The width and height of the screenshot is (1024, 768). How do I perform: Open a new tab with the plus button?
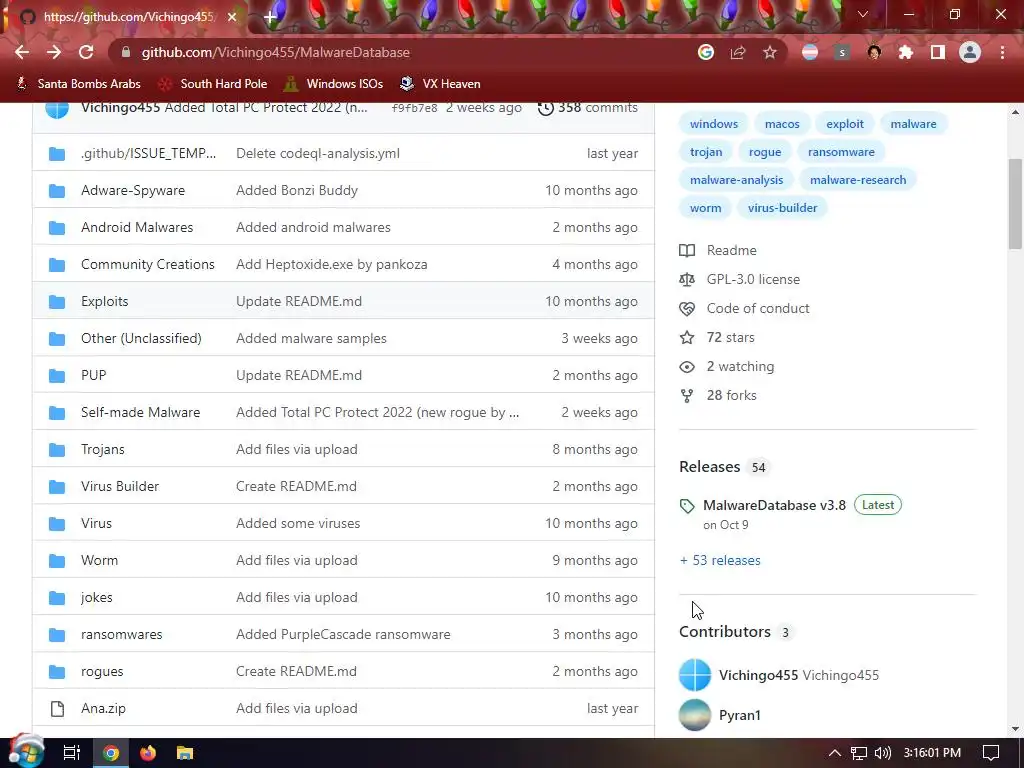(x=270, y=17)
